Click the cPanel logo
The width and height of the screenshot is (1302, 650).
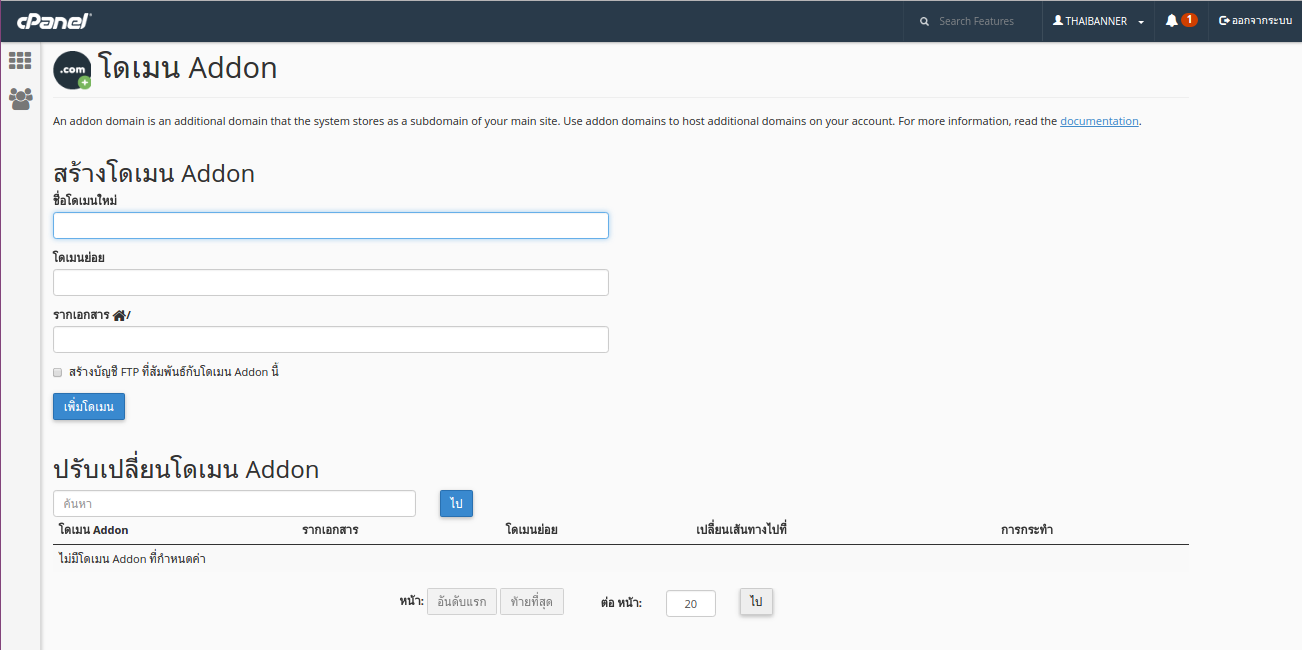pos(54,21)
